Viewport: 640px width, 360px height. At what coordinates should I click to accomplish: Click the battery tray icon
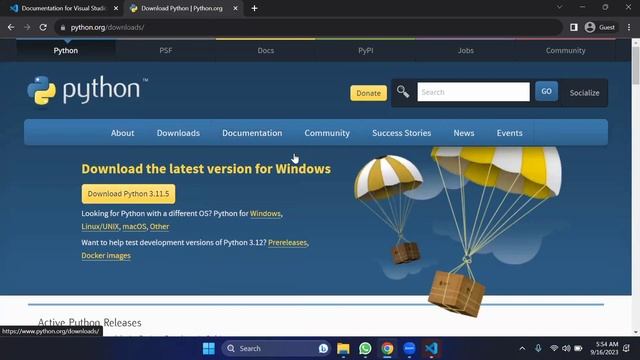tap(578, 348)
